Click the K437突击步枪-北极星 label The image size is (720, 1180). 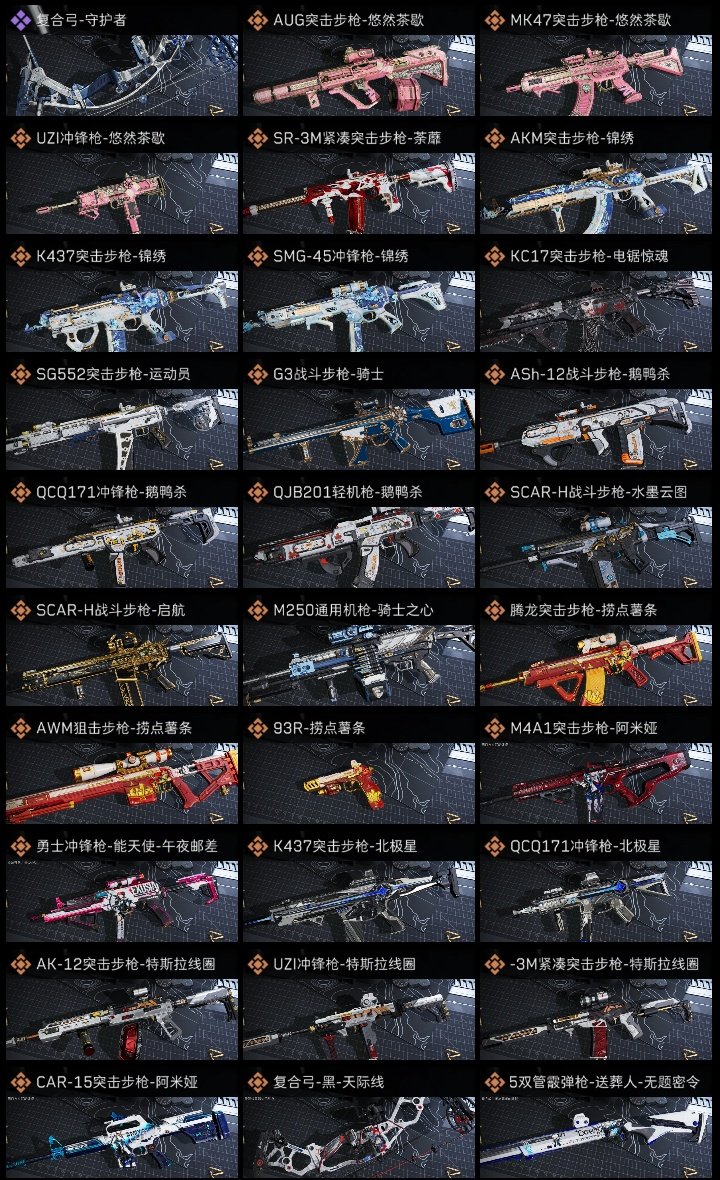pos(345,846)
